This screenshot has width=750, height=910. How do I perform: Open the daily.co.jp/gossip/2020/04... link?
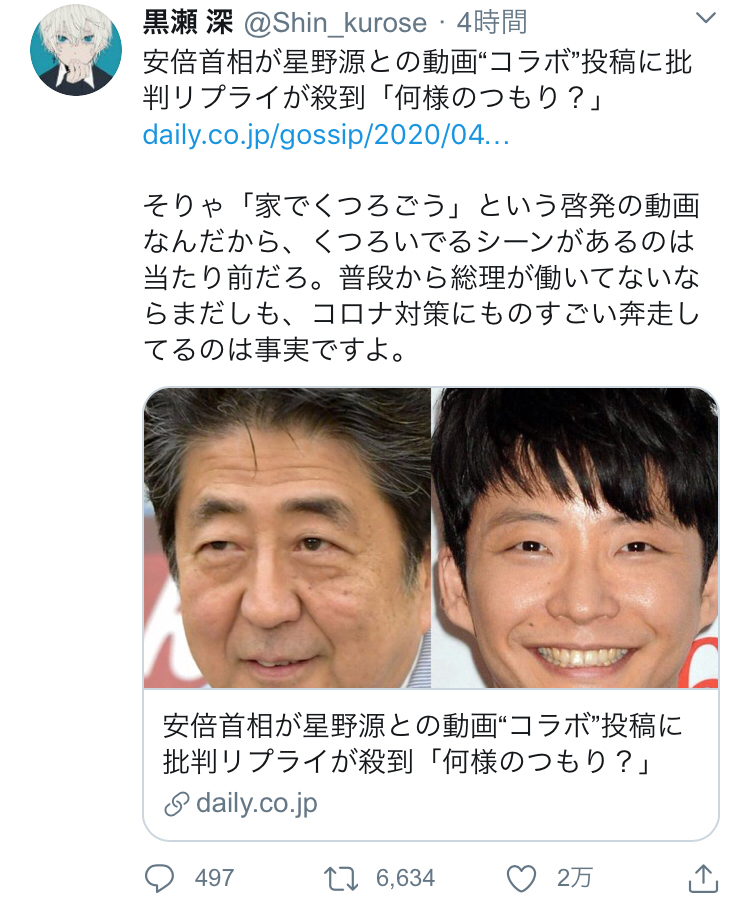click(x=326, y=135)
